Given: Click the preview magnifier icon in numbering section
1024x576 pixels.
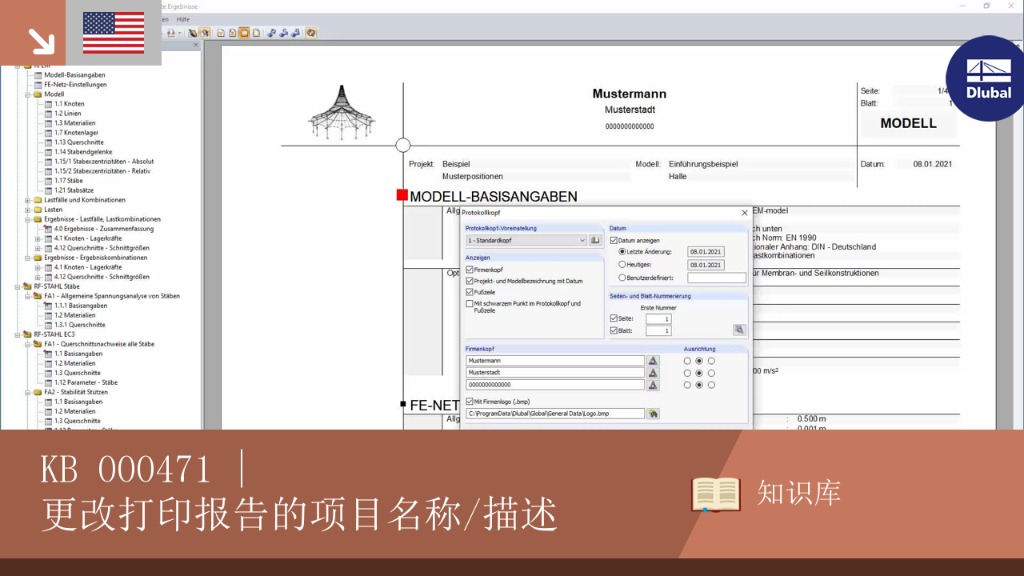Looking at the screenshot, I should click(739, 330).
